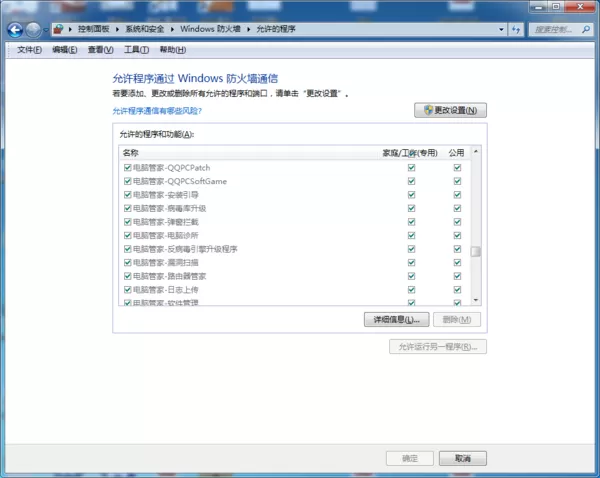
Task: Toggle the name checkbox for 电脑管家-QQPCPatch
Action: pos(128,168)
